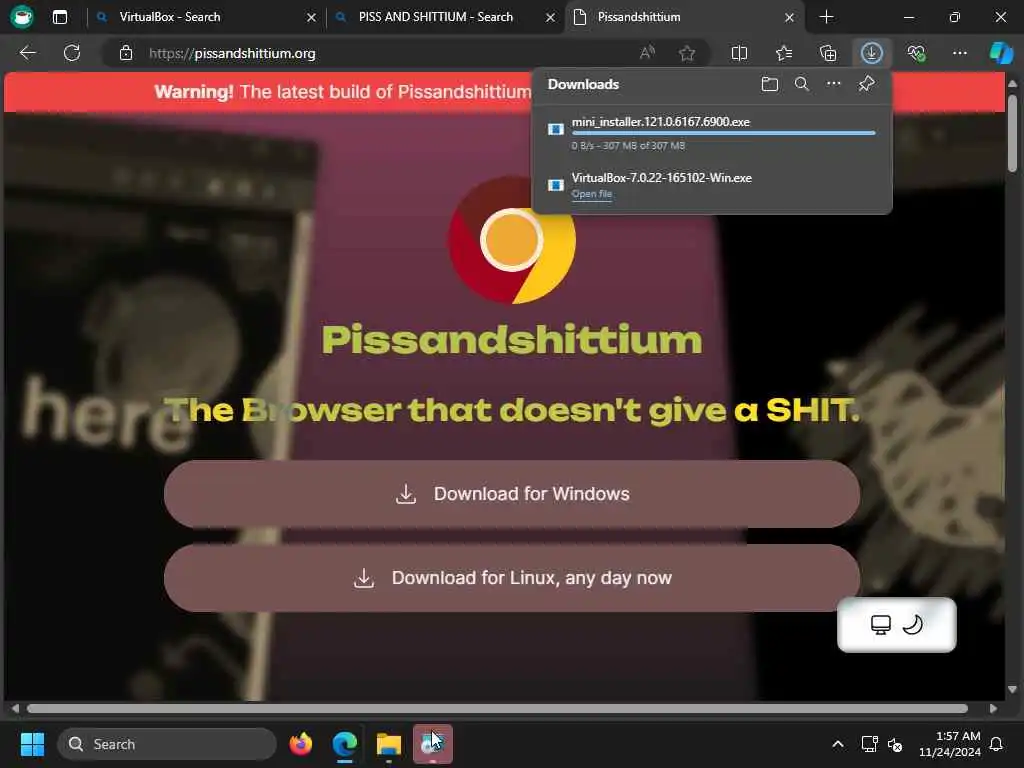Image resolution: width=1024 pixels, height=768 pixels.
Task: Open more options in Downloads panel
Action: point(833,84)
